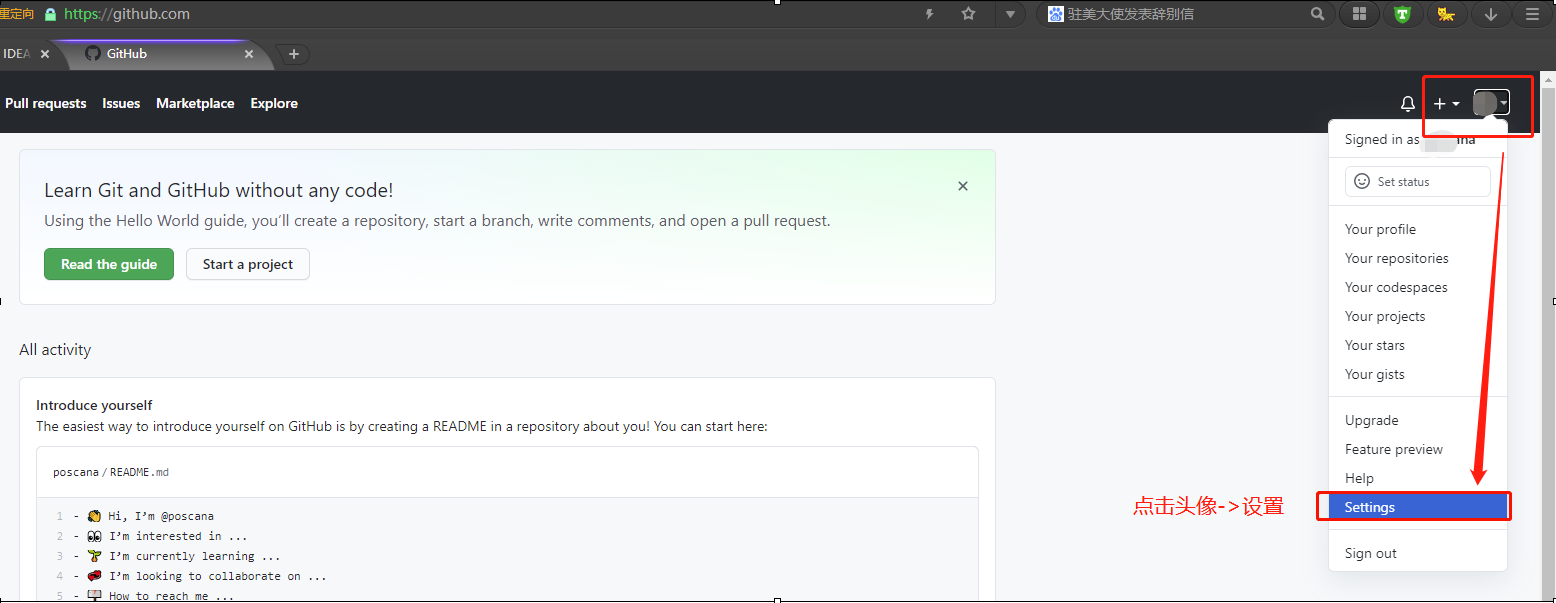This screenshot has width=1556, height=603.
Task: Click the poscana / README.md file path
Action: pyautogui.click(x=111, y=472)
